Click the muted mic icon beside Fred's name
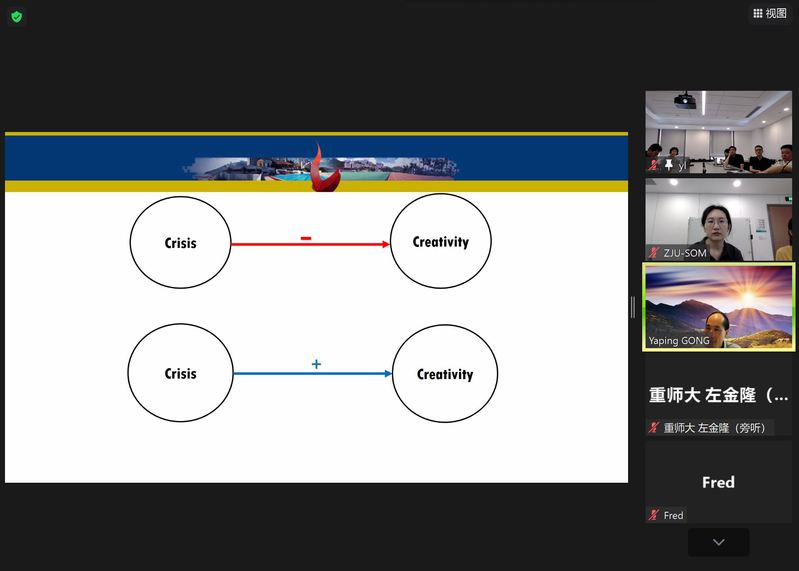799x571 pixels. [x=654, y=515]
